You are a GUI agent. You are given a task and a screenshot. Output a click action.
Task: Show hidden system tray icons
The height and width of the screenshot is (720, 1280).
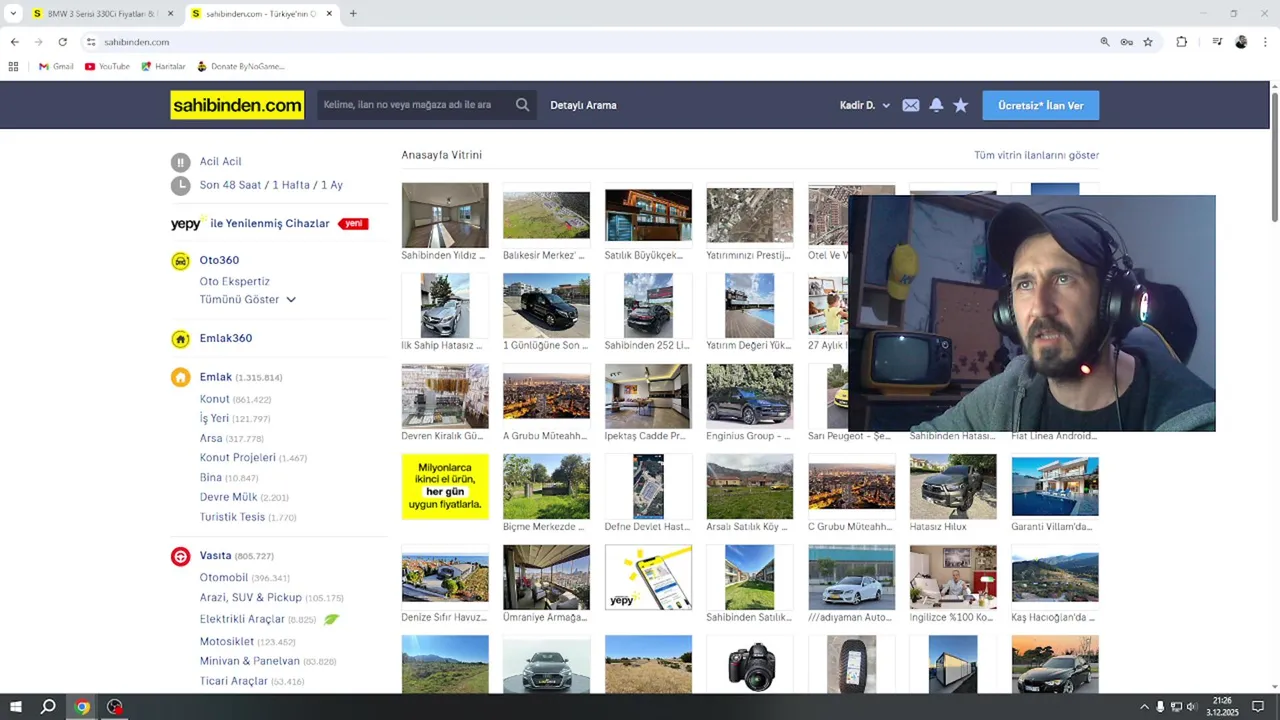tap(1144, 707)
